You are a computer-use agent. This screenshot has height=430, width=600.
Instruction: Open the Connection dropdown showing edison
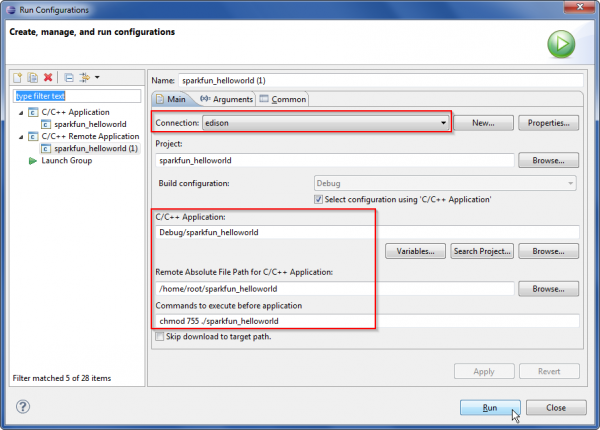tap(325, 123)
